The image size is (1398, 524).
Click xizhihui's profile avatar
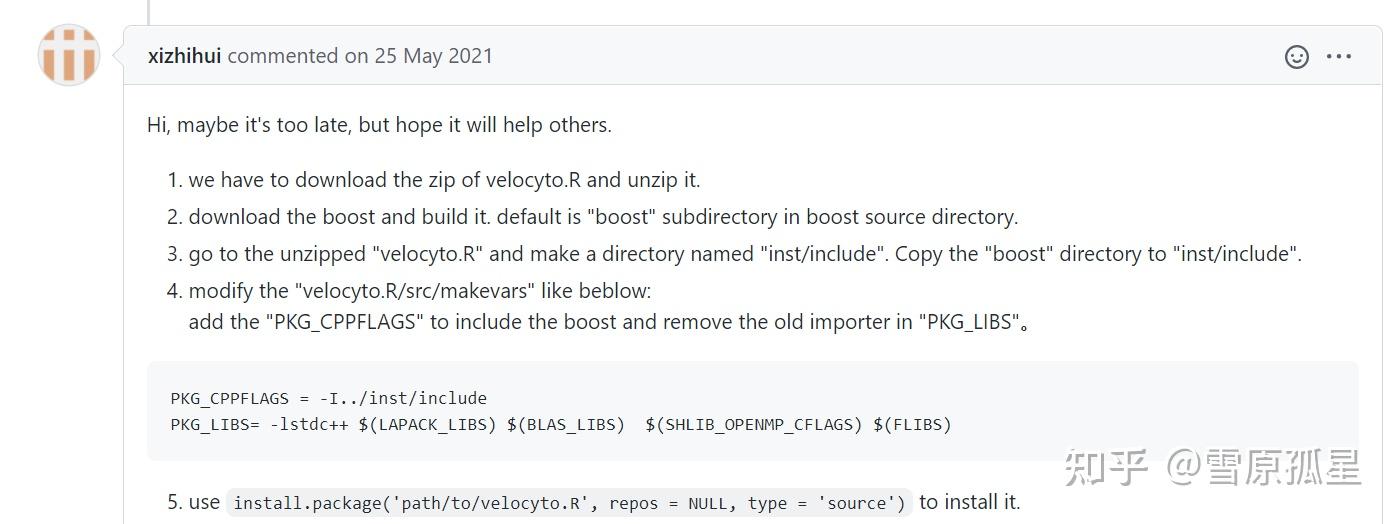tap(69, 54)
